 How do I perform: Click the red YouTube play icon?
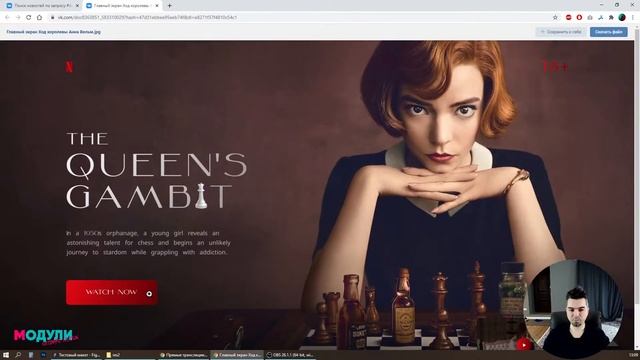pyautogui.click(x=524, y=345)
